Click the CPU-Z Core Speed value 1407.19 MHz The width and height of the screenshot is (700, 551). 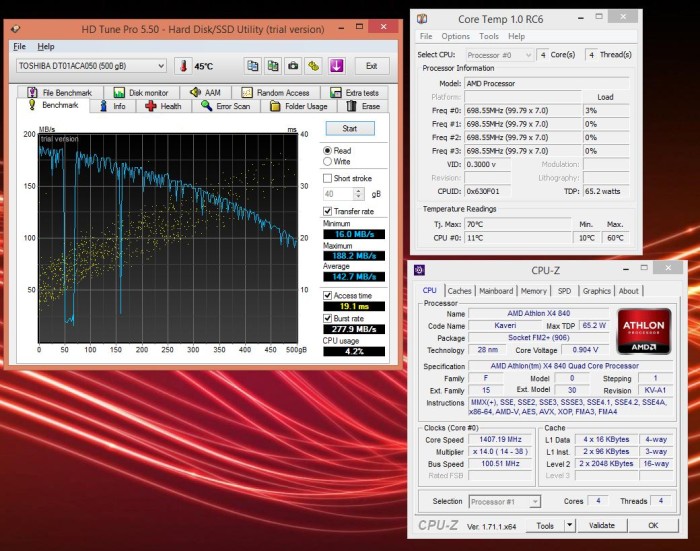click(x=500, y=439)
